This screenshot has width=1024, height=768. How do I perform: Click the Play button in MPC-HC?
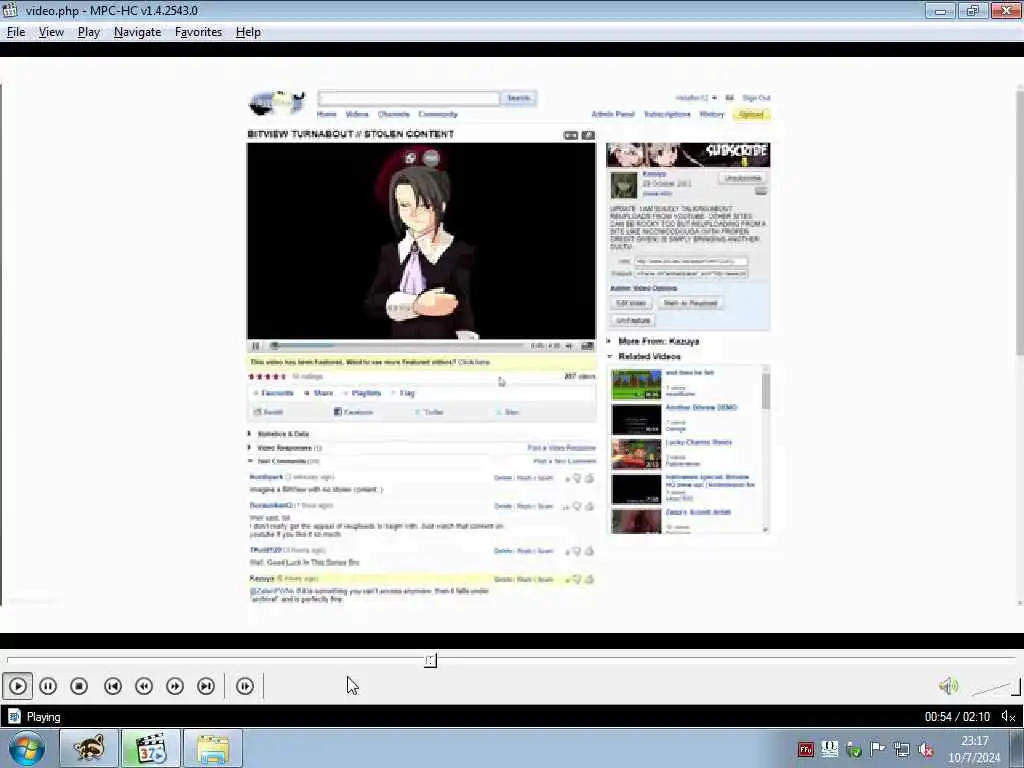coord(18,686)
